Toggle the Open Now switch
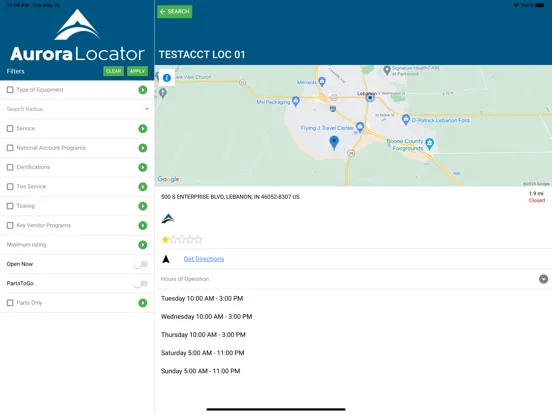 tap(140, 264)
